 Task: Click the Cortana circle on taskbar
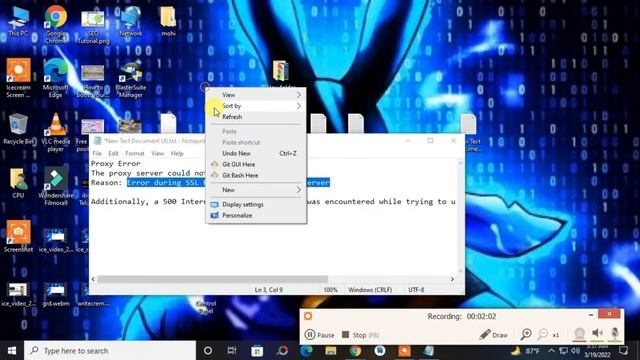pos(207,351)
